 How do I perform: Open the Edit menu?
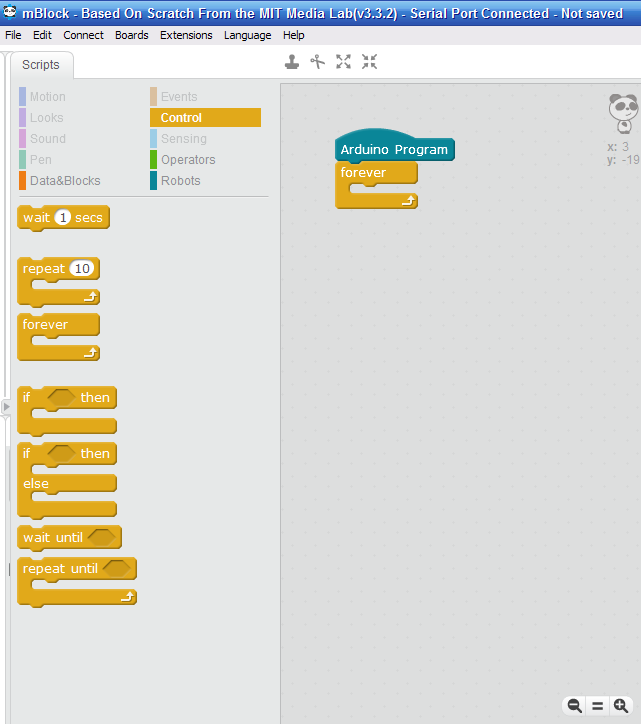coord(42,35)
